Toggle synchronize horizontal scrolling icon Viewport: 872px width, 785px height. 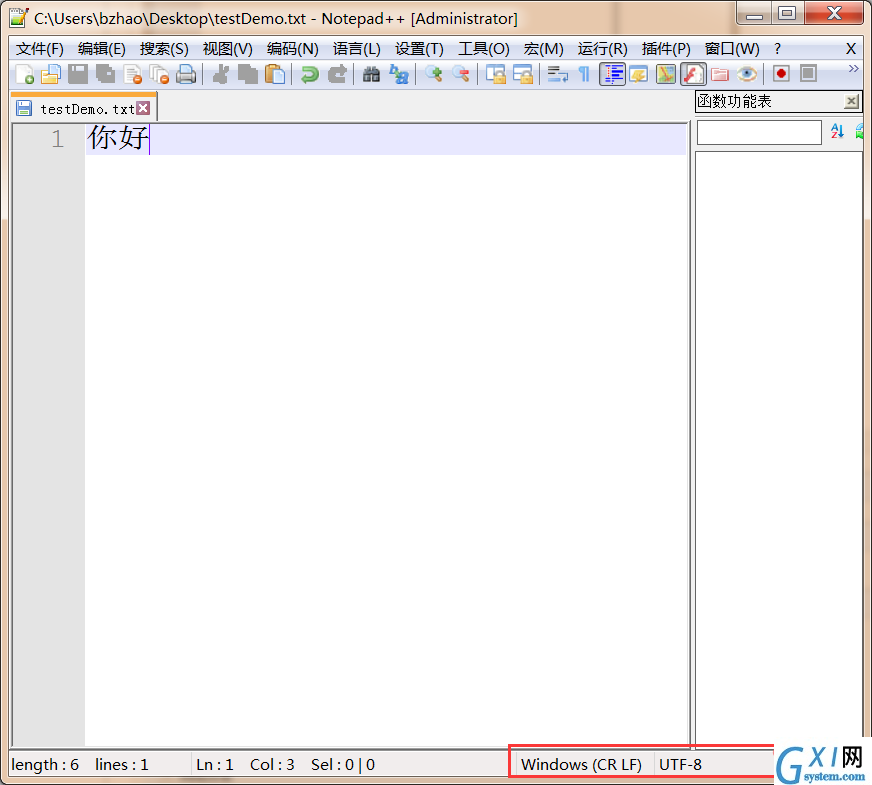tap(523, 74)
